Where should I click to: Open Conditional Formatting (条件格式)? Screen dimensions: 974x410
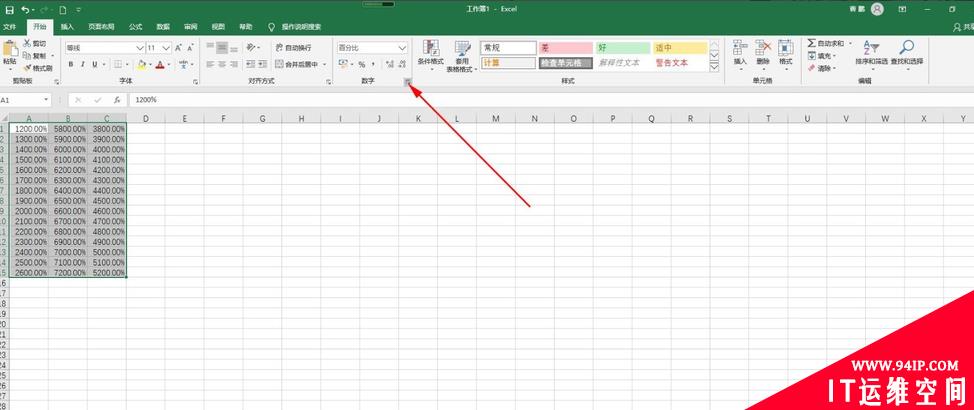click(430, 56)
